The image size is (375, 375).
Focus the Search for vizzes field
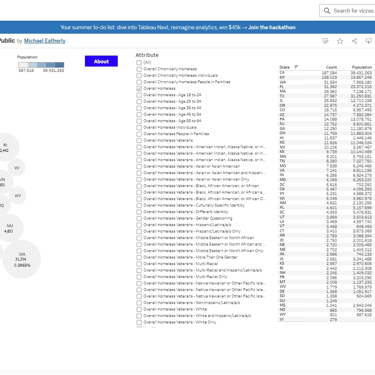[x=353, y=11]
